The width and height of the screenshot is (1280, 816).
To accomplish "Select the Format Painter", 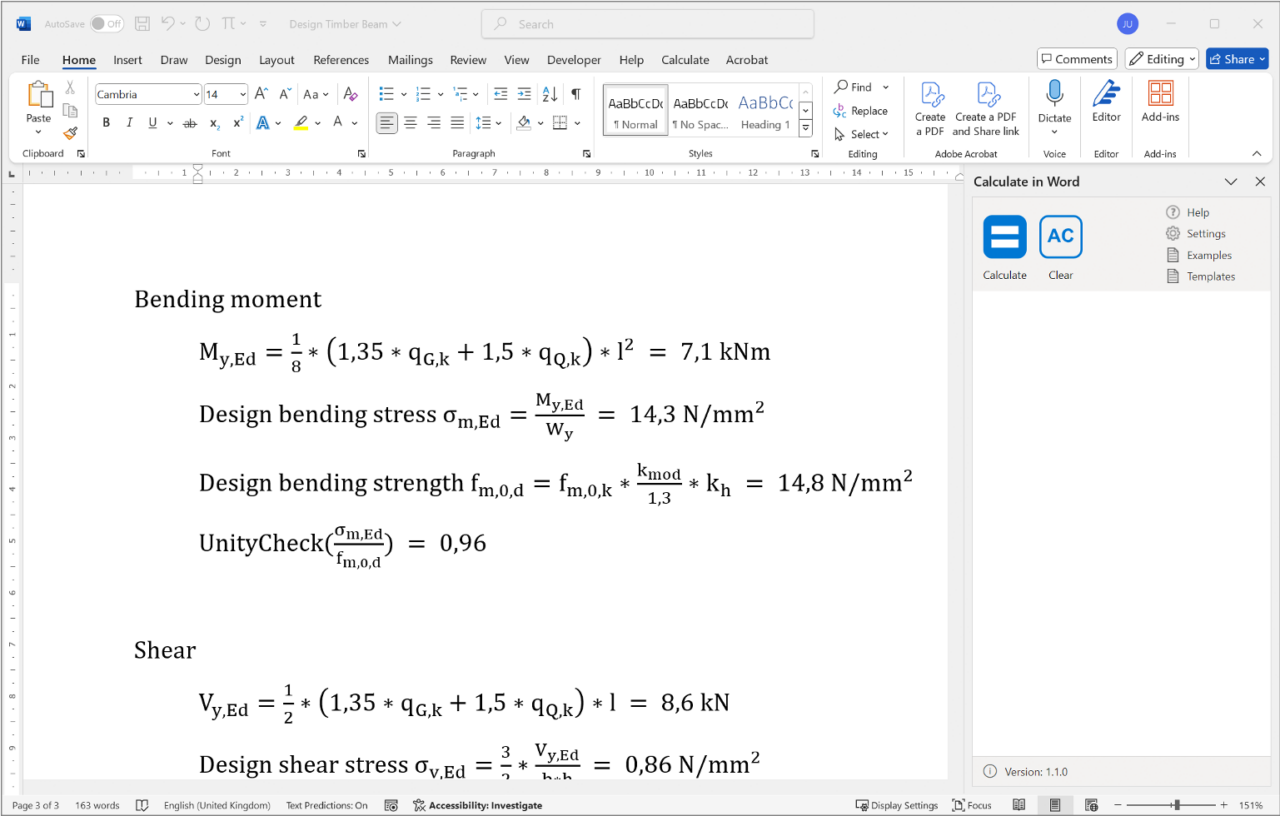I will pyautogui.click(x=70, y=133).
